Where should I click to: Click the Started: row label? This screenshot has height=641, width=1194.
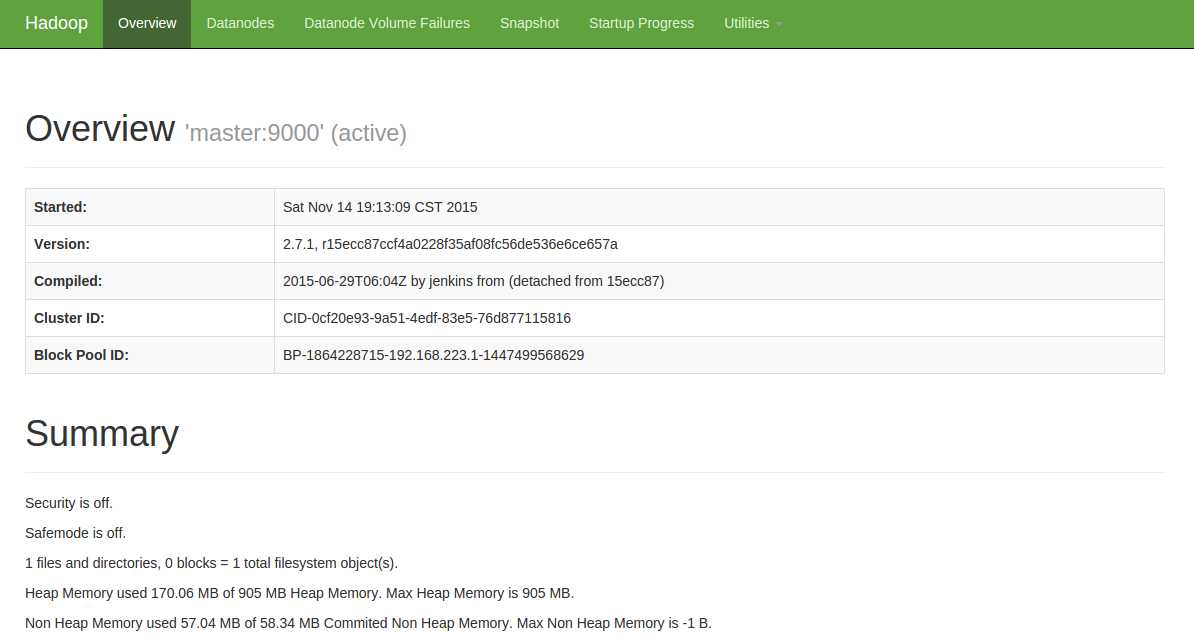pos(60,207)
